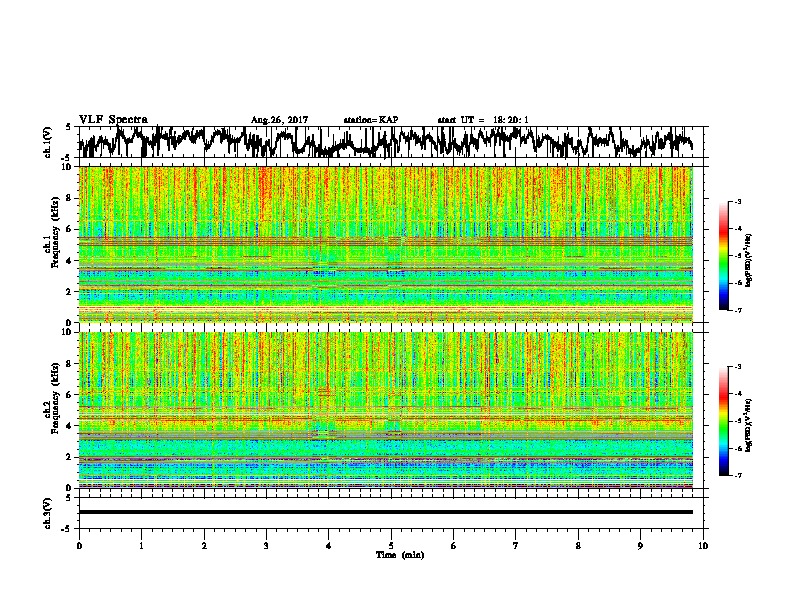Click the lower color scale log(PSD) unit label
The height and width of the screenshot is (612, 792).
pos(748,425)
